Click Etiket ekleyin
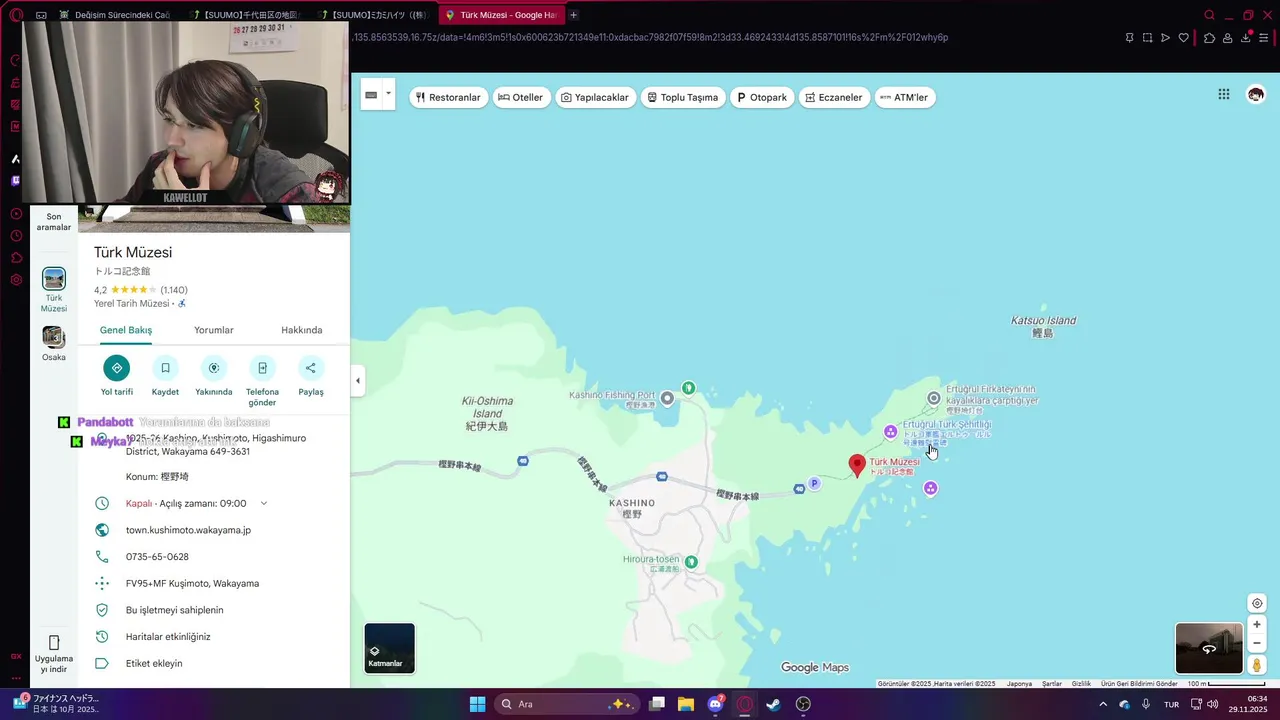 pos(154,663)
